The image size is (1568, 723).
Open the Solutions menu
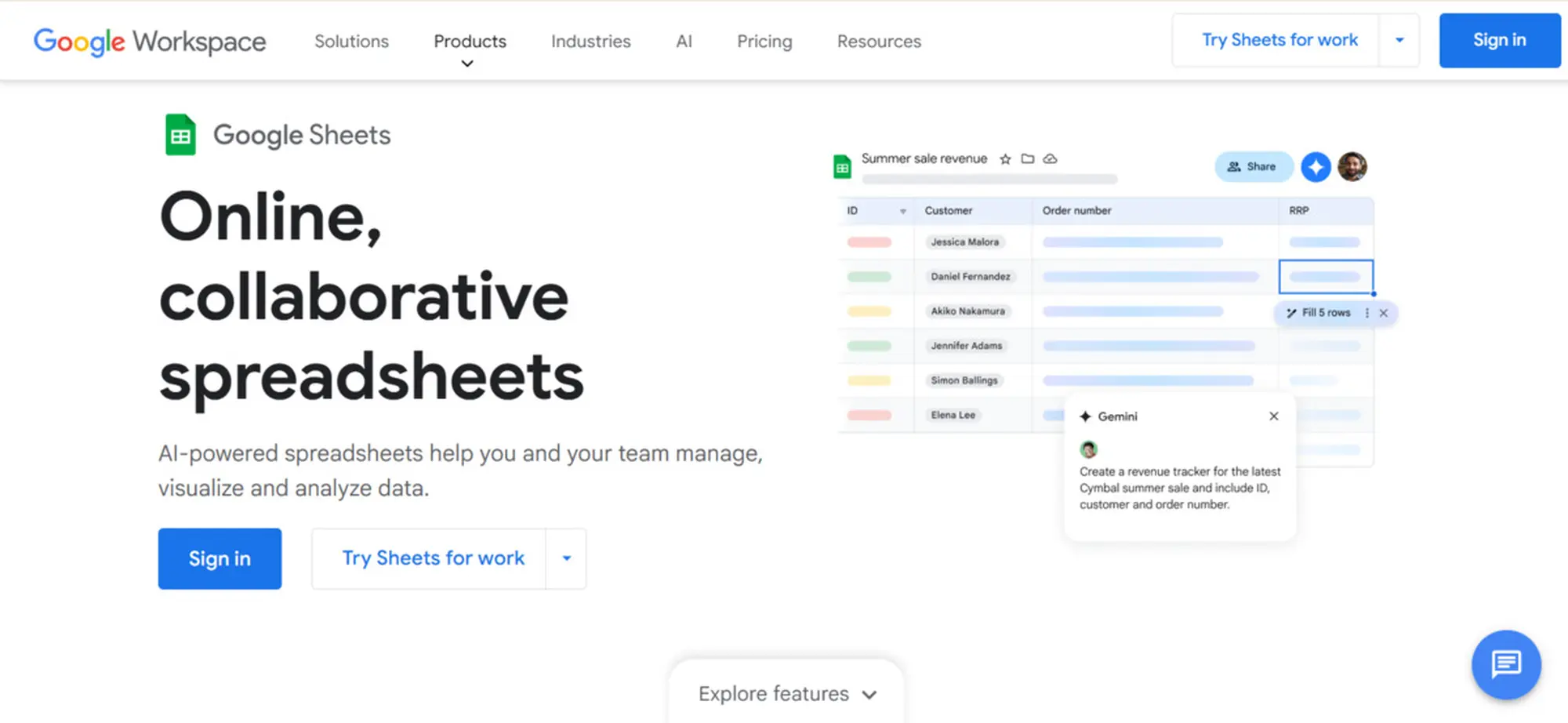351,41
